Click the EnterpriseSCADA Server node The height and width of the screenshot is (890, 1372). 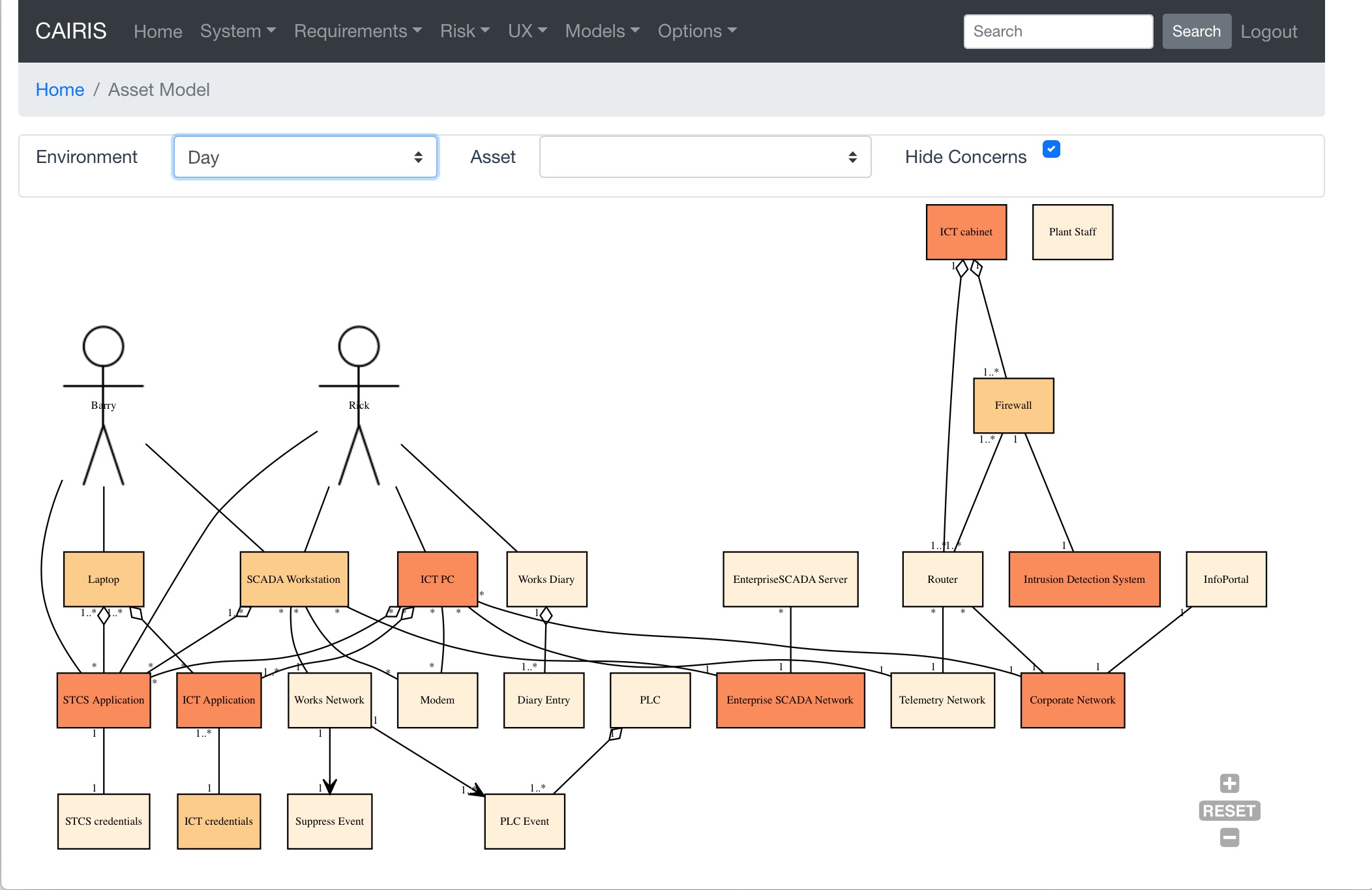(x=790, y=579)
